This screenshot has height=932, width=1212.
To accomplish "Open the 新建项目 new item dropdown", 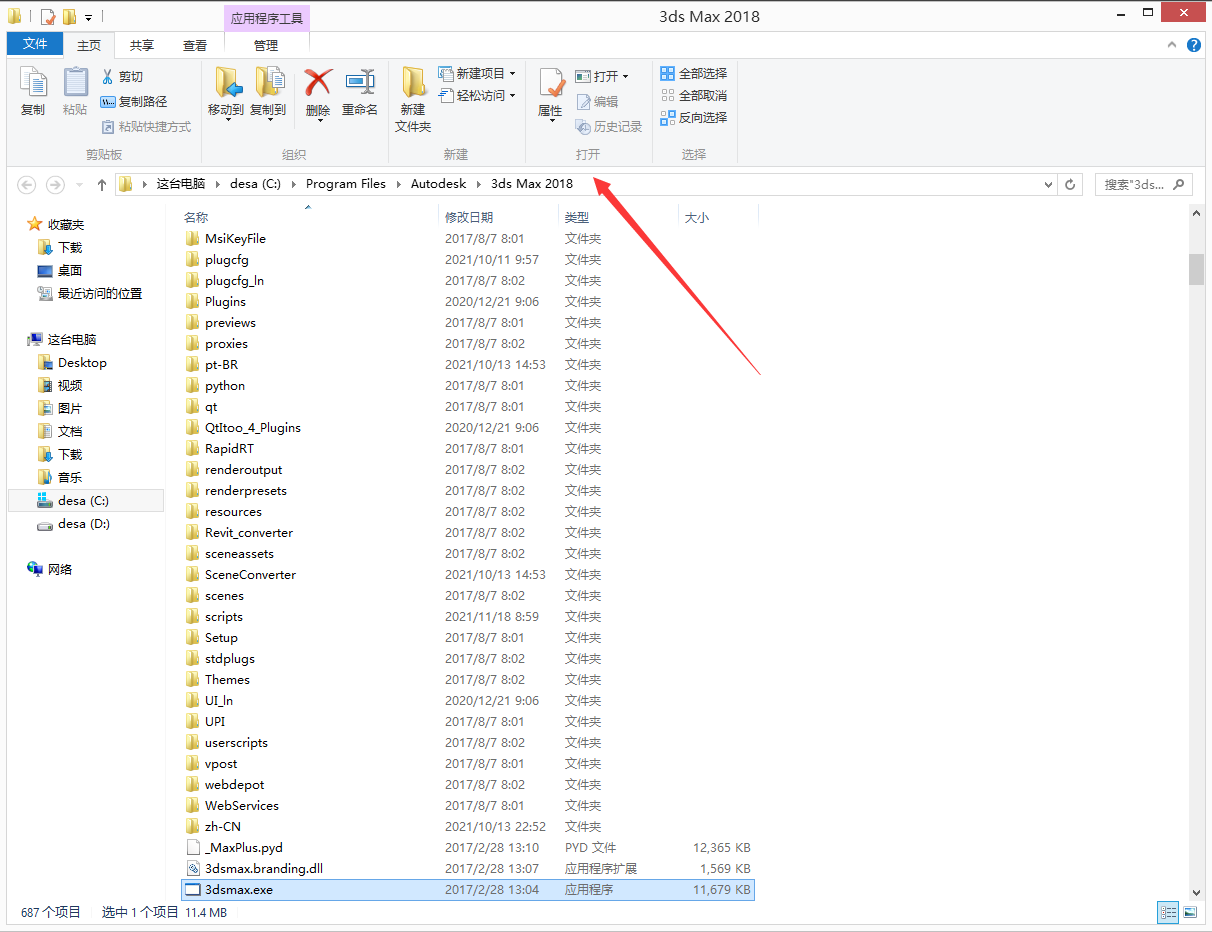I will tap(477, 74).
